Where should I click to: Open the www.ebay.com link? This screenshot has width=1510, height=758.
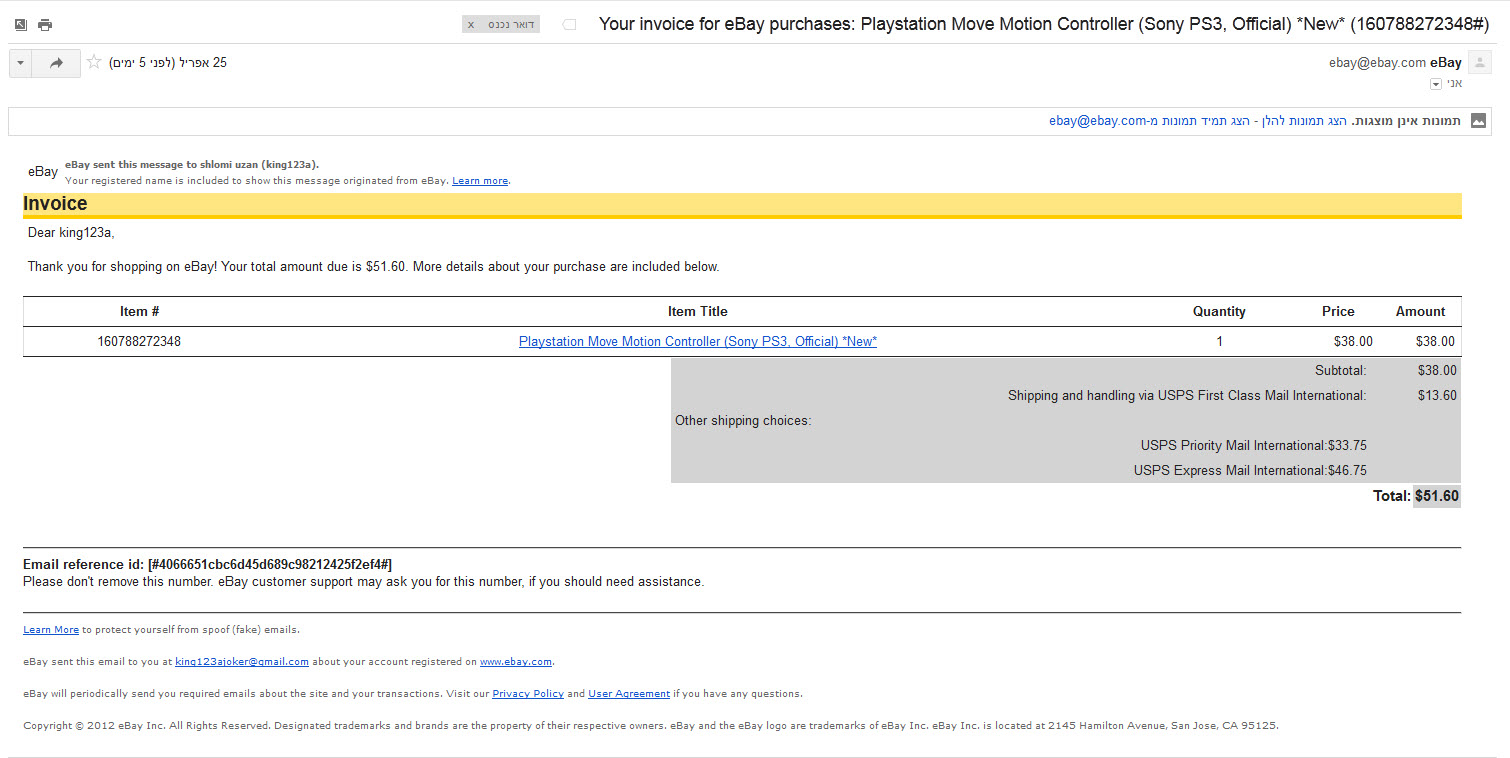pos(515,662)
